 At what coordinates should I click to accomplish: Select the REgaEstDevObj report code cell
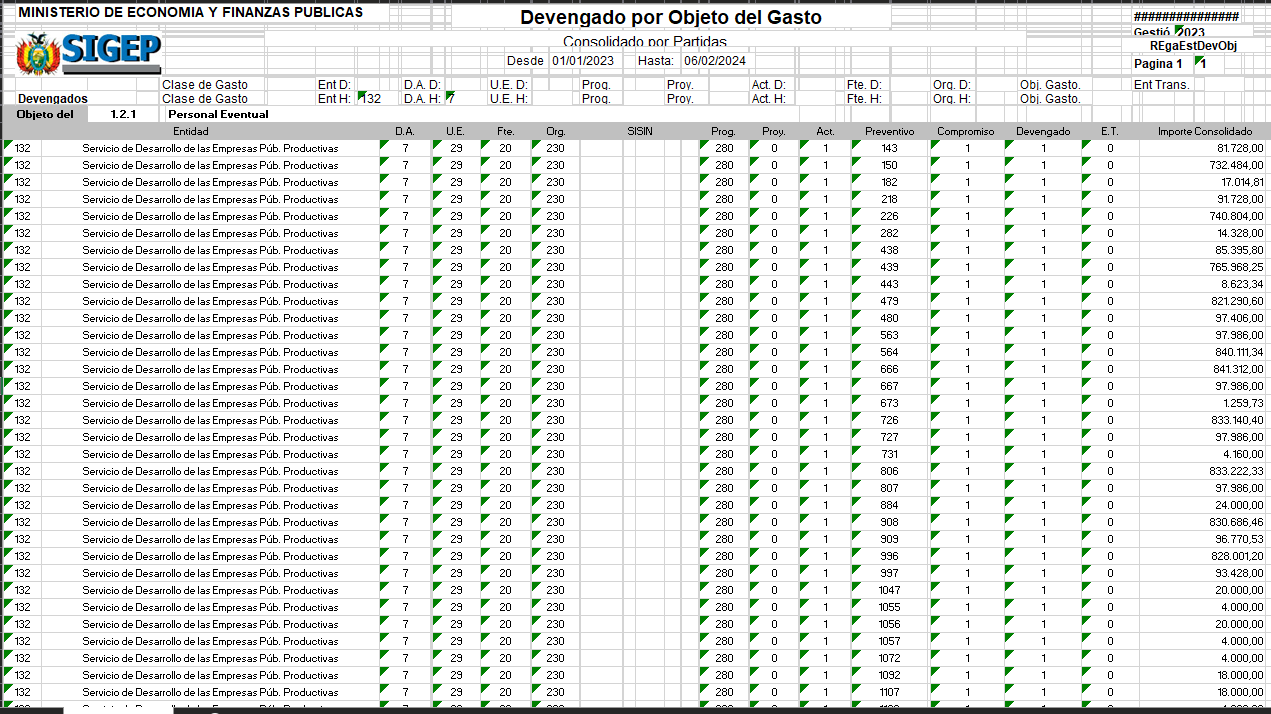point(1192,46)
